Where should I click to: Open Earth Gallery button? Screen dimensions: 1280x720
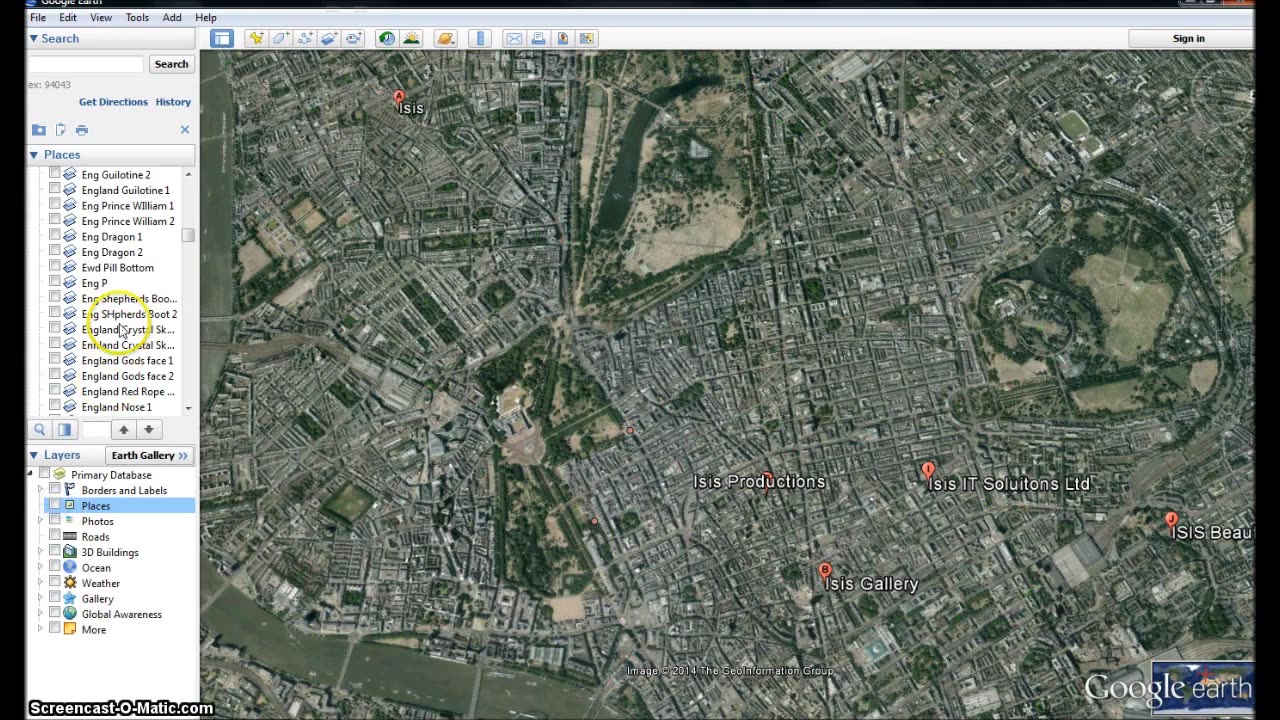(x=150, y=455)
